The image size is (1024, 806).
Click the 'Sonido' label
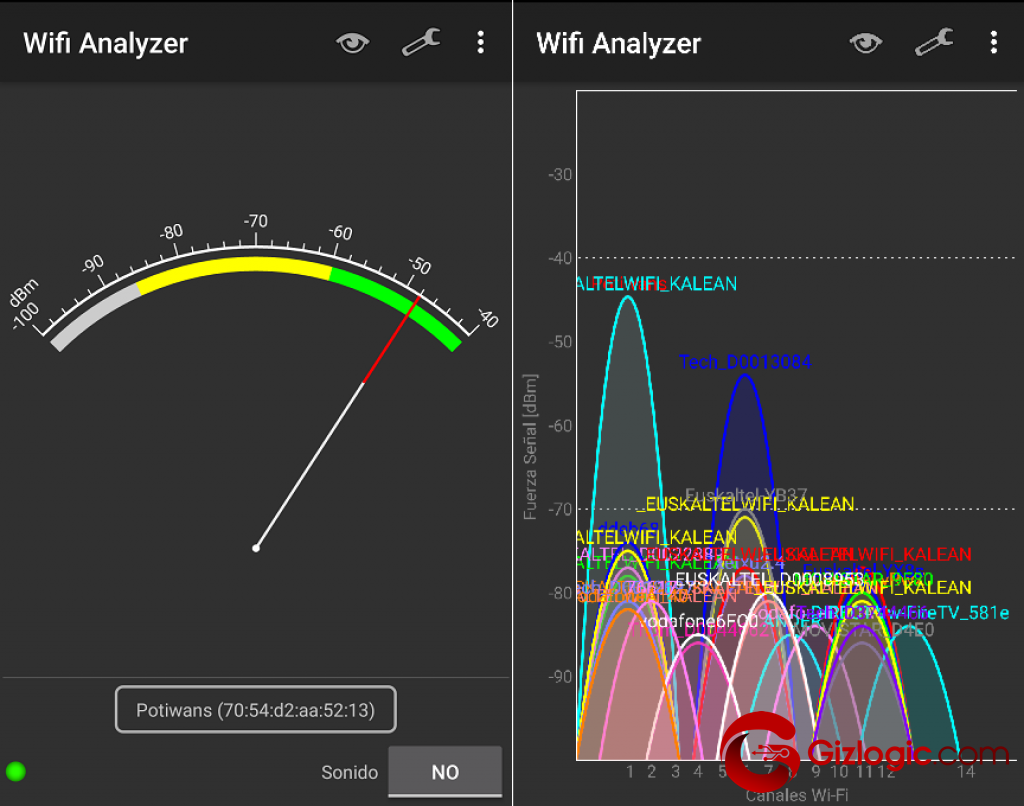(x=349, y=773)
